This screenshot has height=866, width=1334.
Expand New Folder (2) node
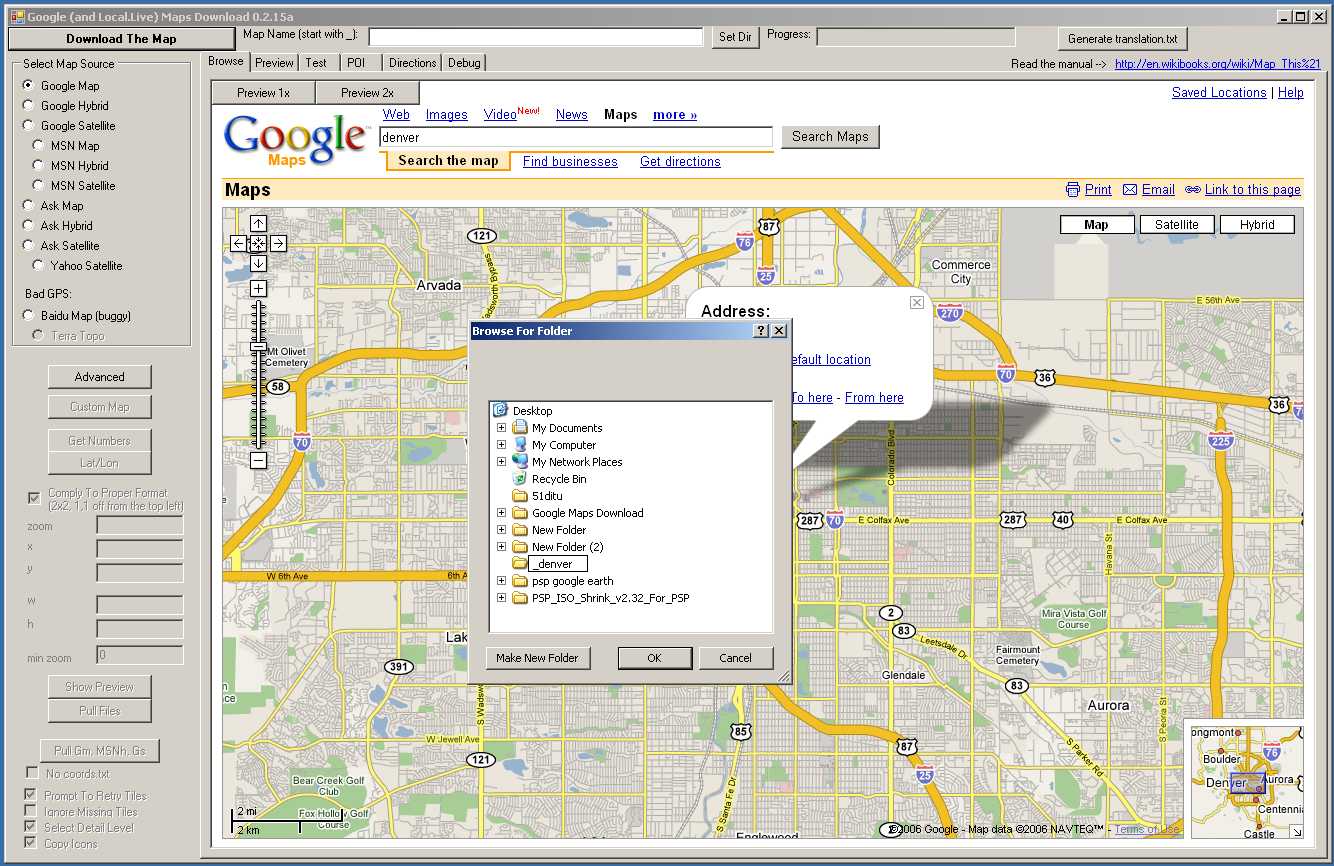point(501,547)
